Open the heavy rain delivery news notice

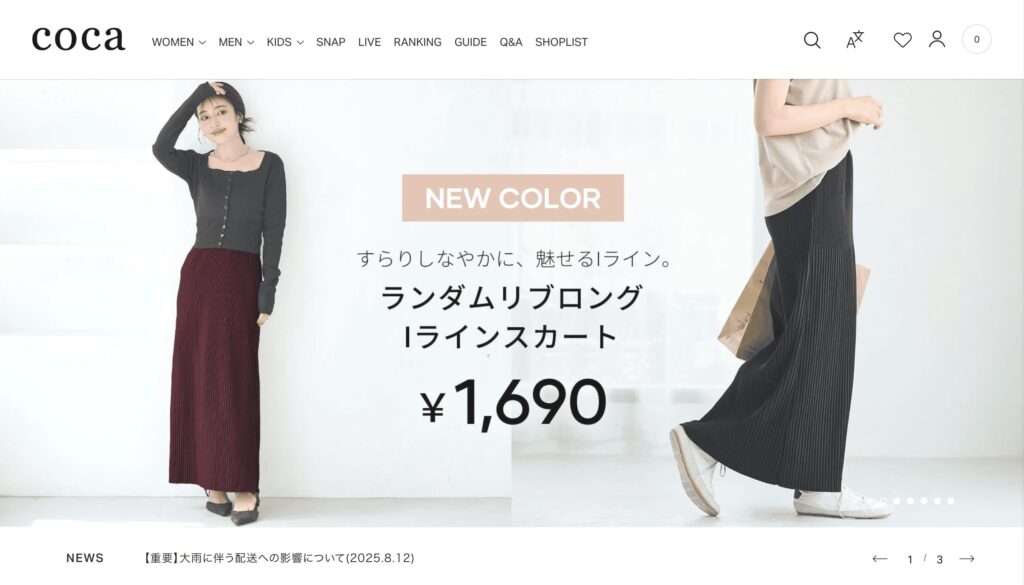(278, 558)
